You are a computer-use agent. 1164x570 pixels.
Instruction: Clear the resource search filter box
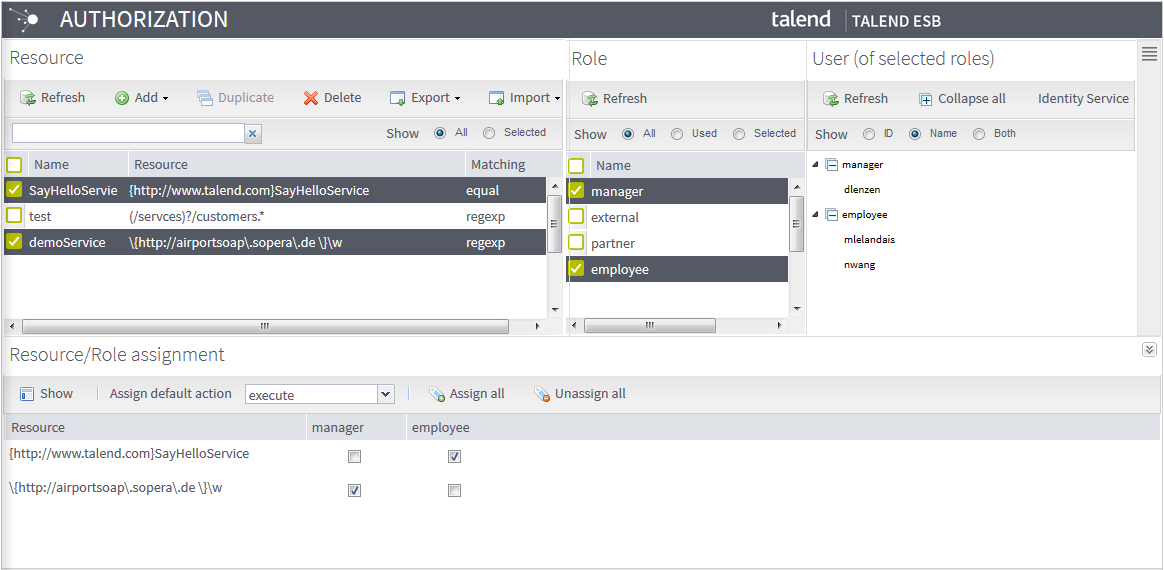253,133
